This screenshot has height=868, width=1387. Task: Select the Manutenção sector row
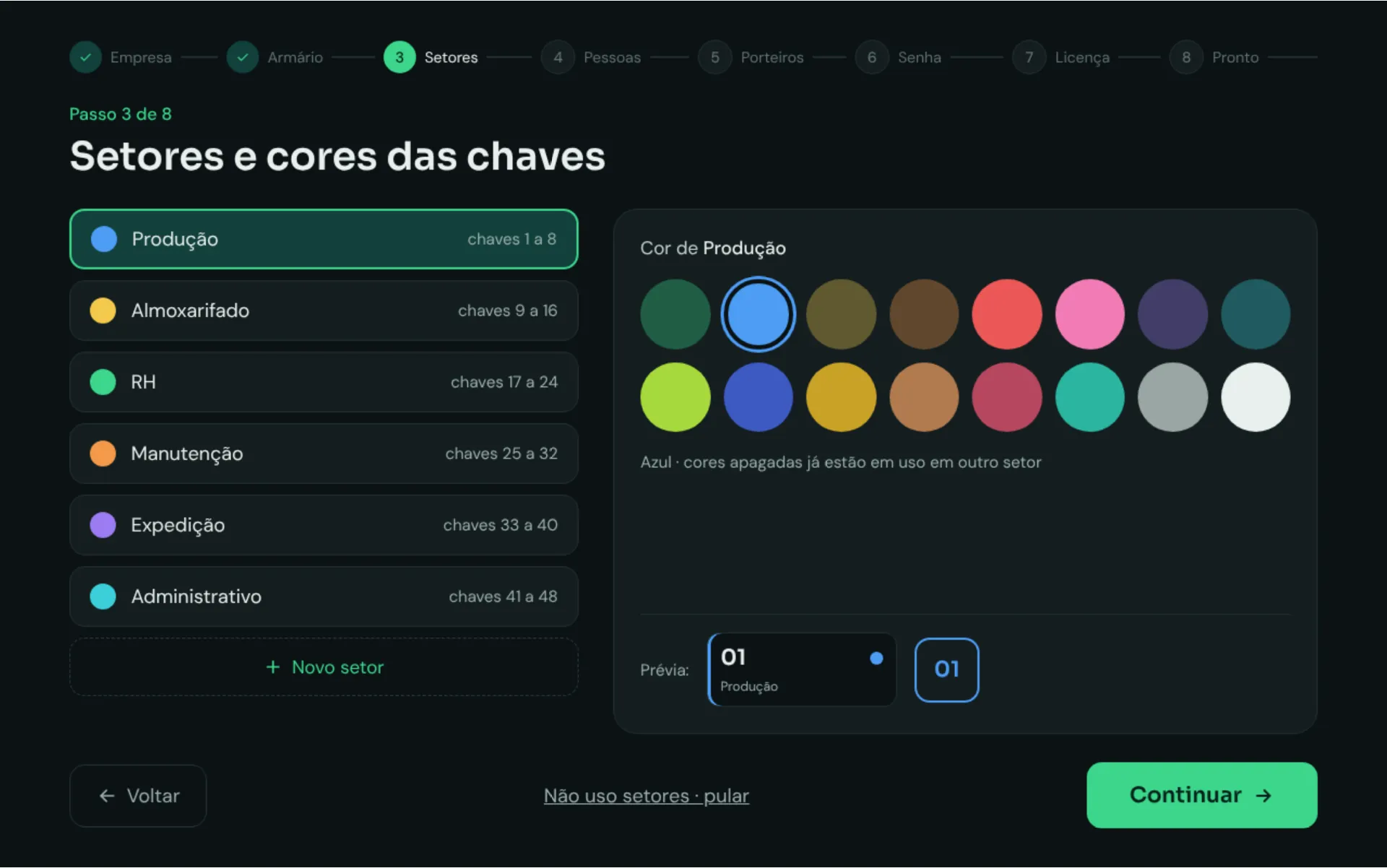(324, 453)
